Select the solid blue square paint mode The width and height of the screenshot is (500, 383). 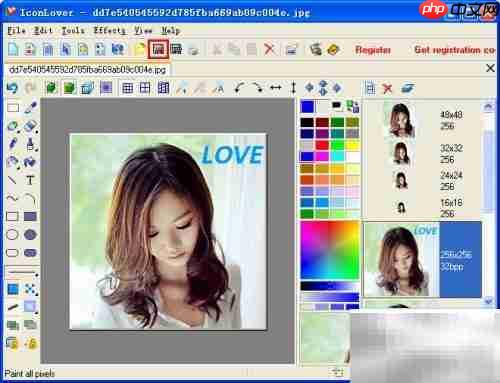coord(13,289)
